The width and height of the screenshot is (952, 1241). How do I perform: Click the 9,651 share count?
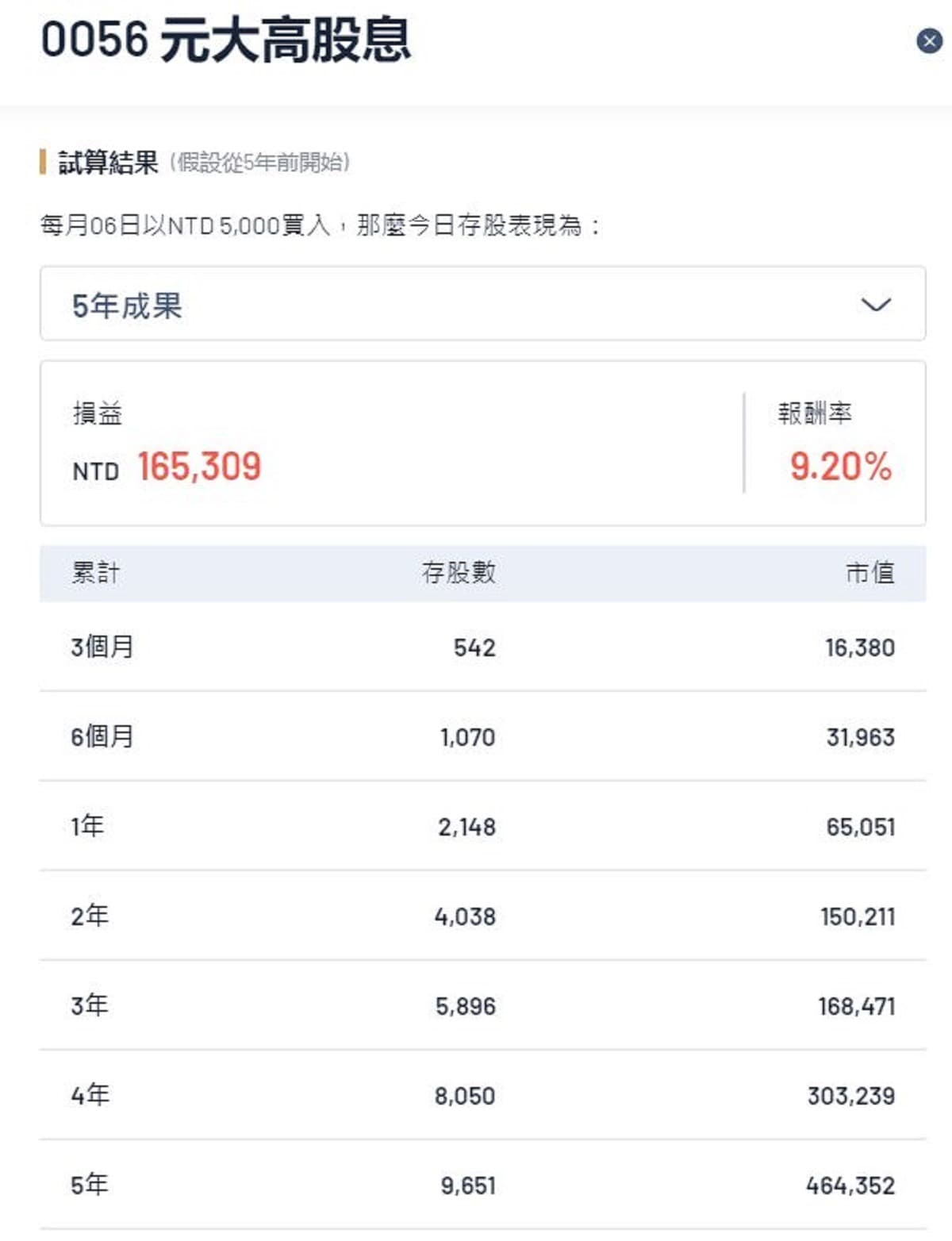468,1186
